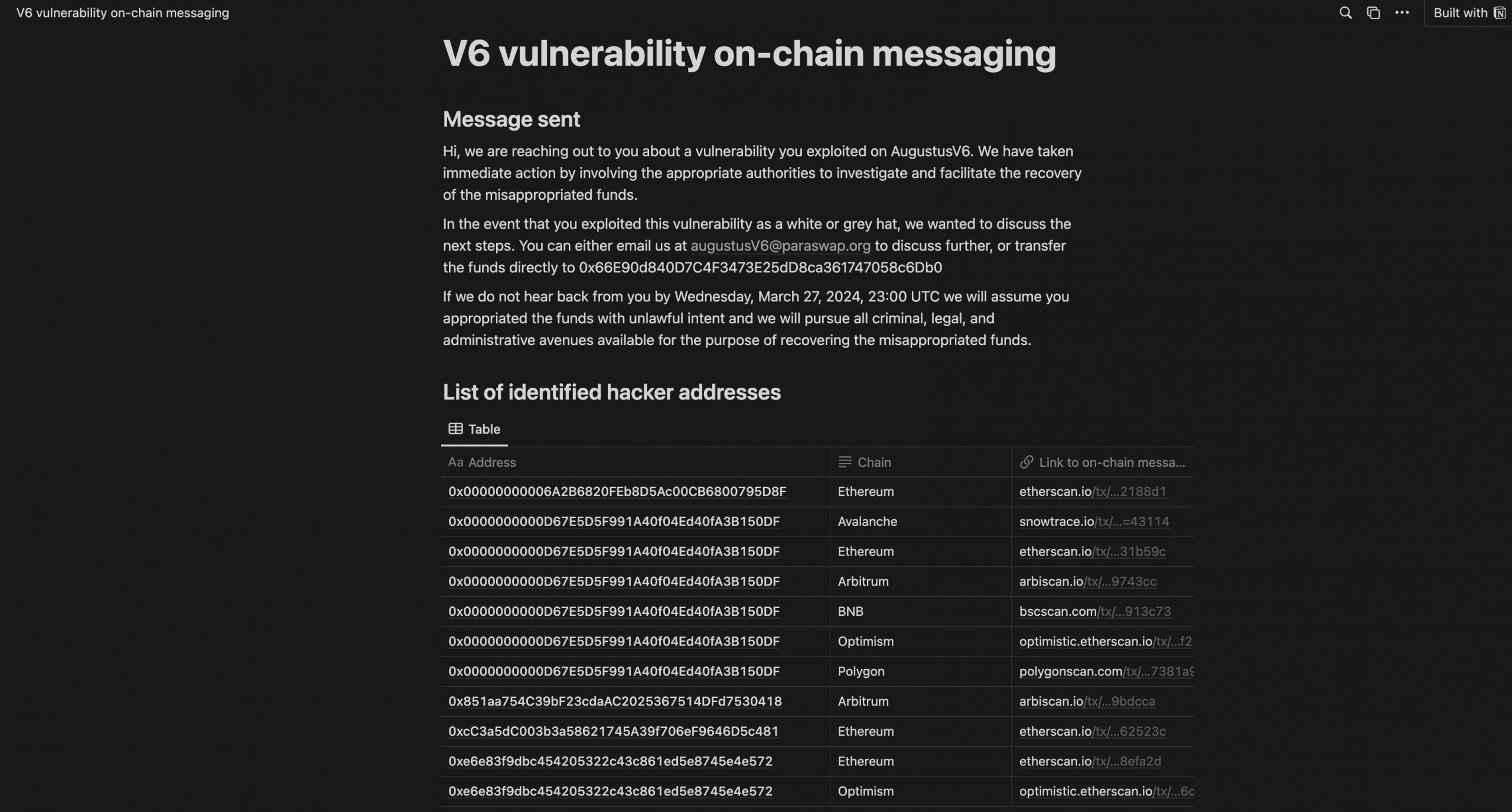
Task: Open the Chain column header menu
Action: pos(921,462)
